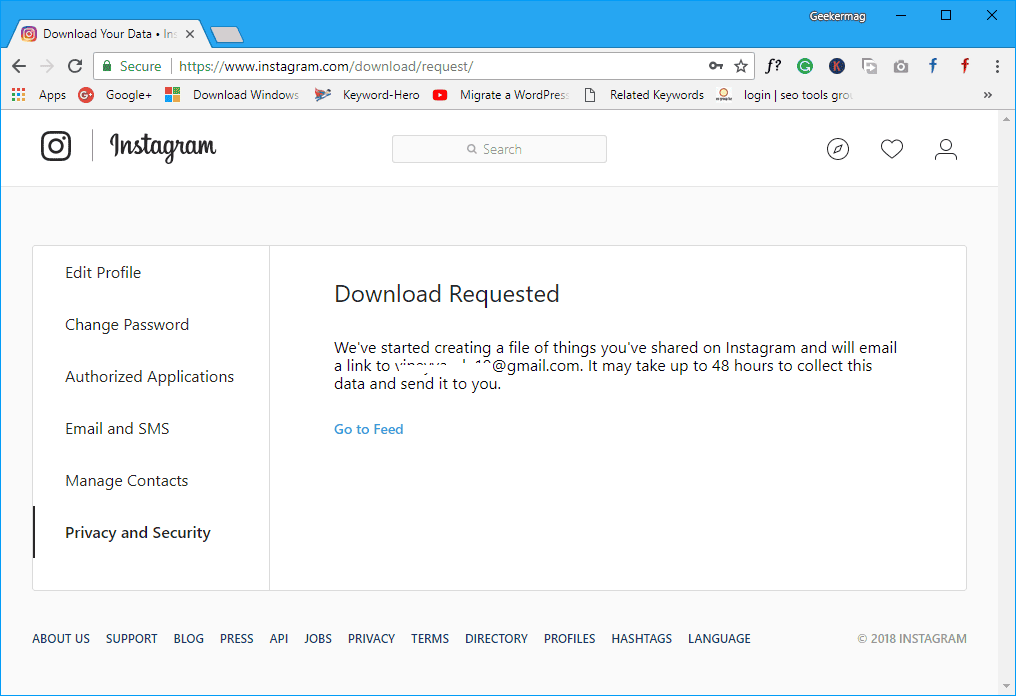Open the BLOG footer link
1016x696 pixels.
(189, 638)
